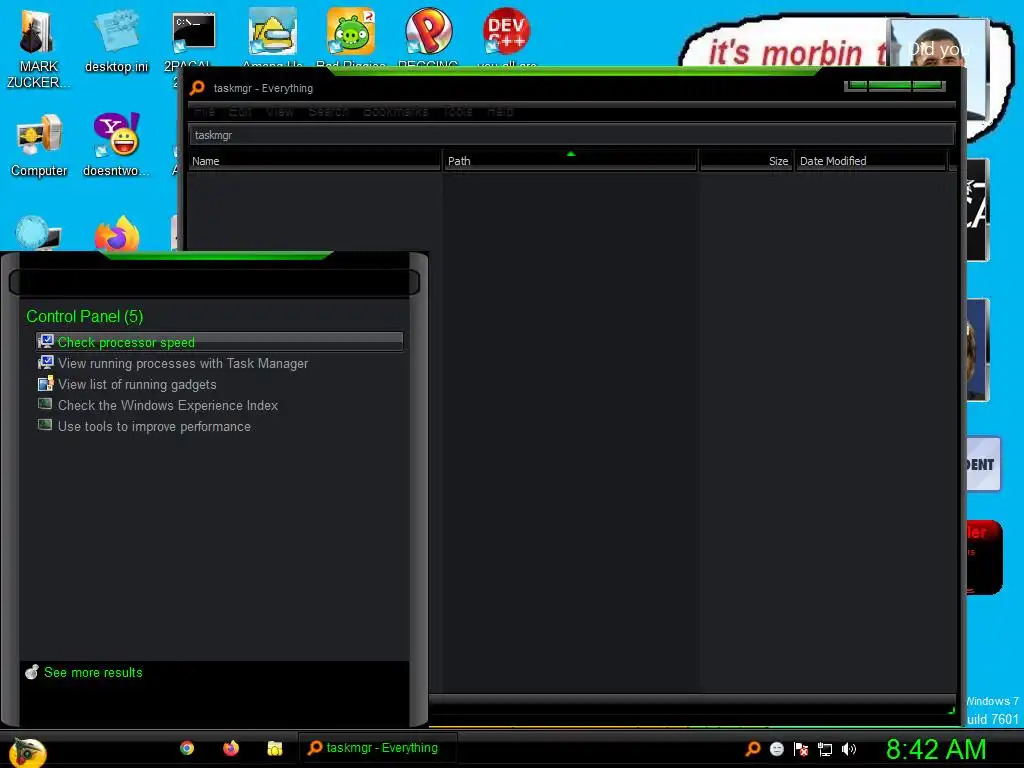Click the smiley face tray icon
This screenshot has width=1024, height=768.
point(776,749)
